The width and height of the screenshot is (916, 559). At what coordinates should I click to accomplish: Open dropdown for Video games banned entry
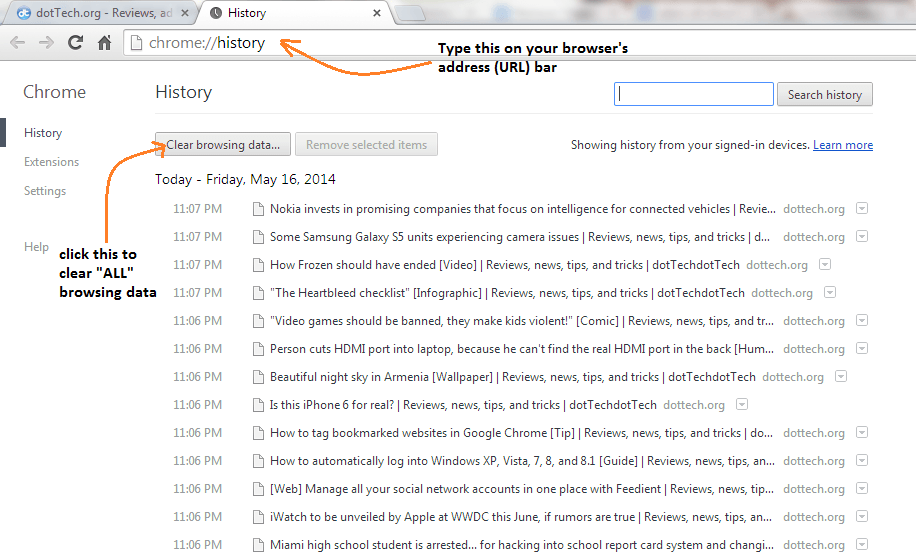tap(862, 320)
